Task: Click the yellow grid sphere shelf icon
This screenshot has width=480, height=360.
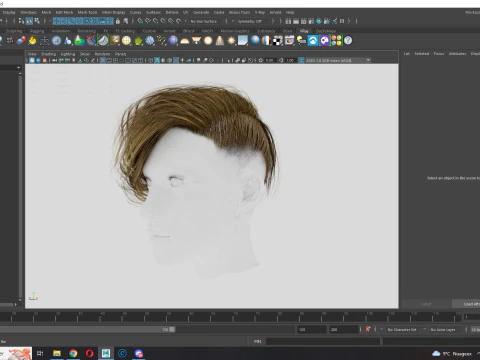Action: coord(126,41)
